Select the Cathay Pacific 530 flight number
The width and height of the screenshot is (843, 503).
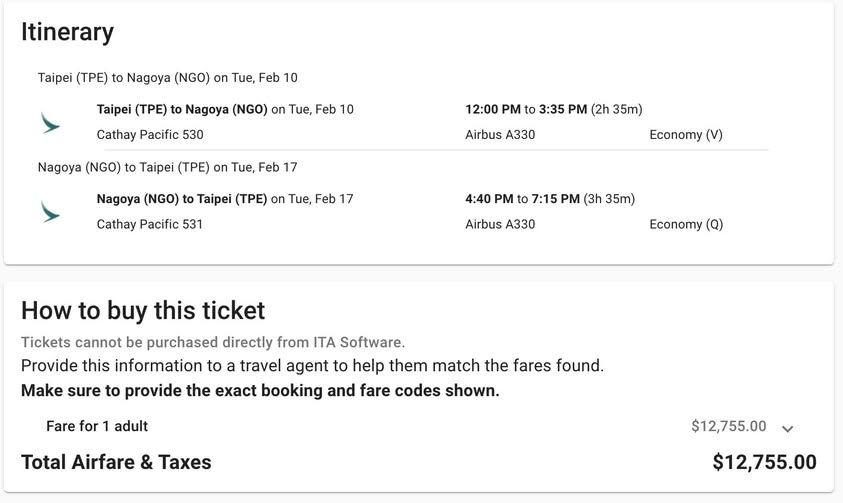(x=150, y=135)
